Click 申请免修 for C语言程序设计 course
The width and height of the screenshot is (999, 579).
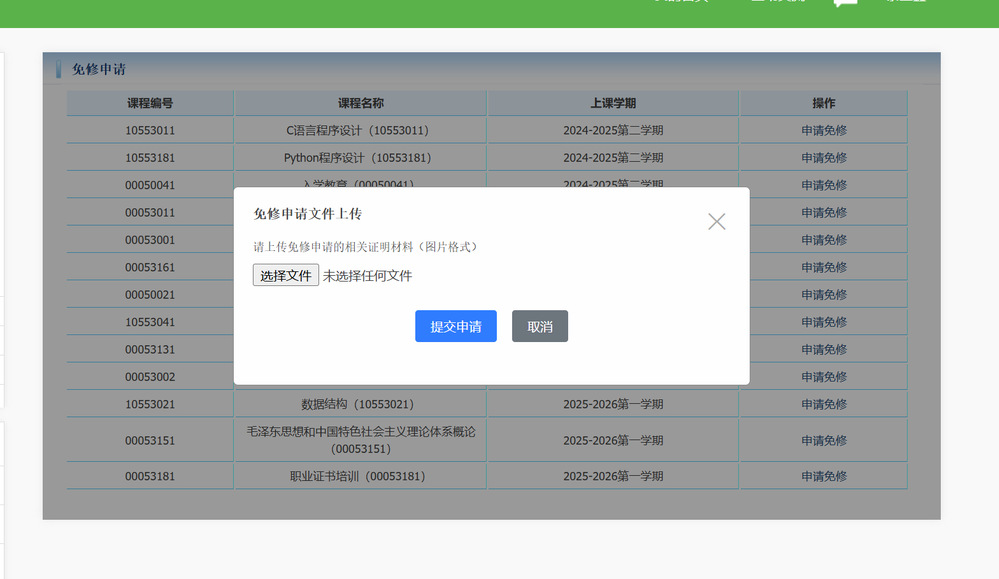[823, 130]
